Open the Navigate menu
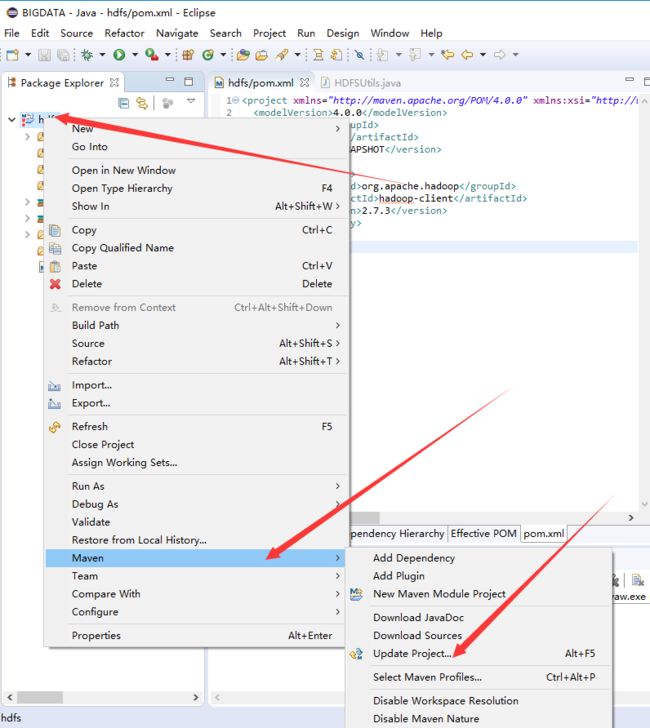Viewport: 650px width, 728px height. coord(177,33)
